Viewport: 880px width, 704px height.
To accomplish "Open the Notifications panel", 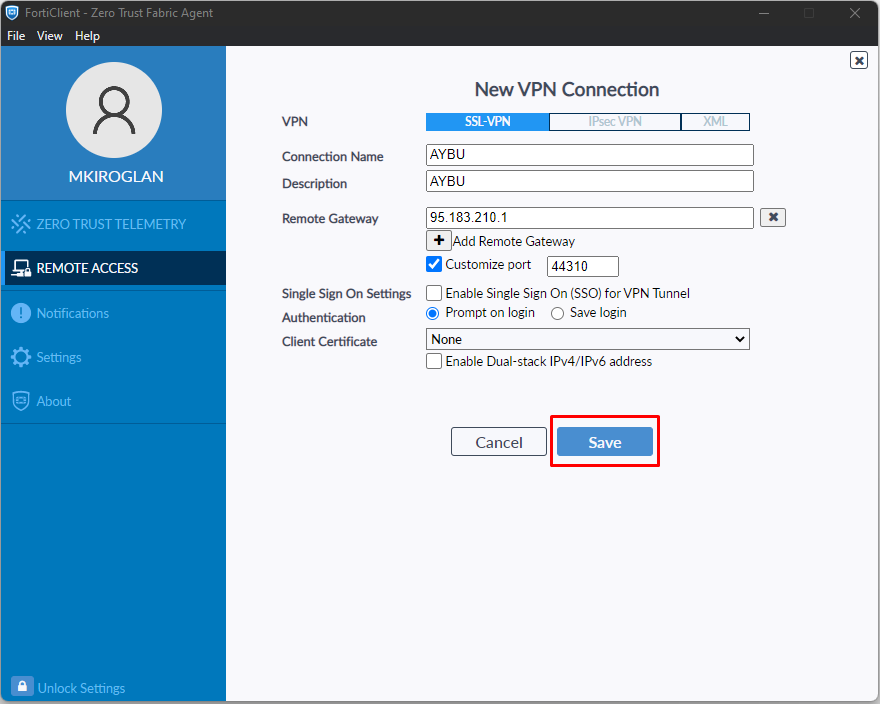I will click(72, 313).
